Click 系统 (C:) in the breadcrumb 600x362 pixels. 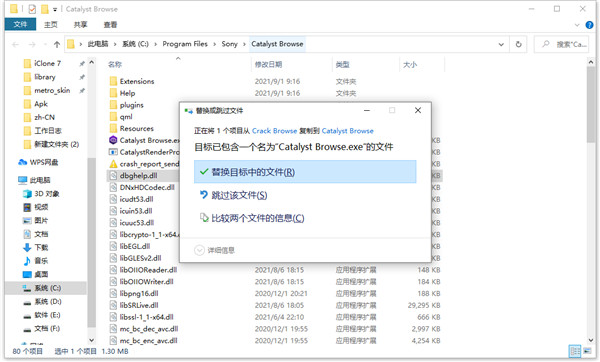(135, 44)
